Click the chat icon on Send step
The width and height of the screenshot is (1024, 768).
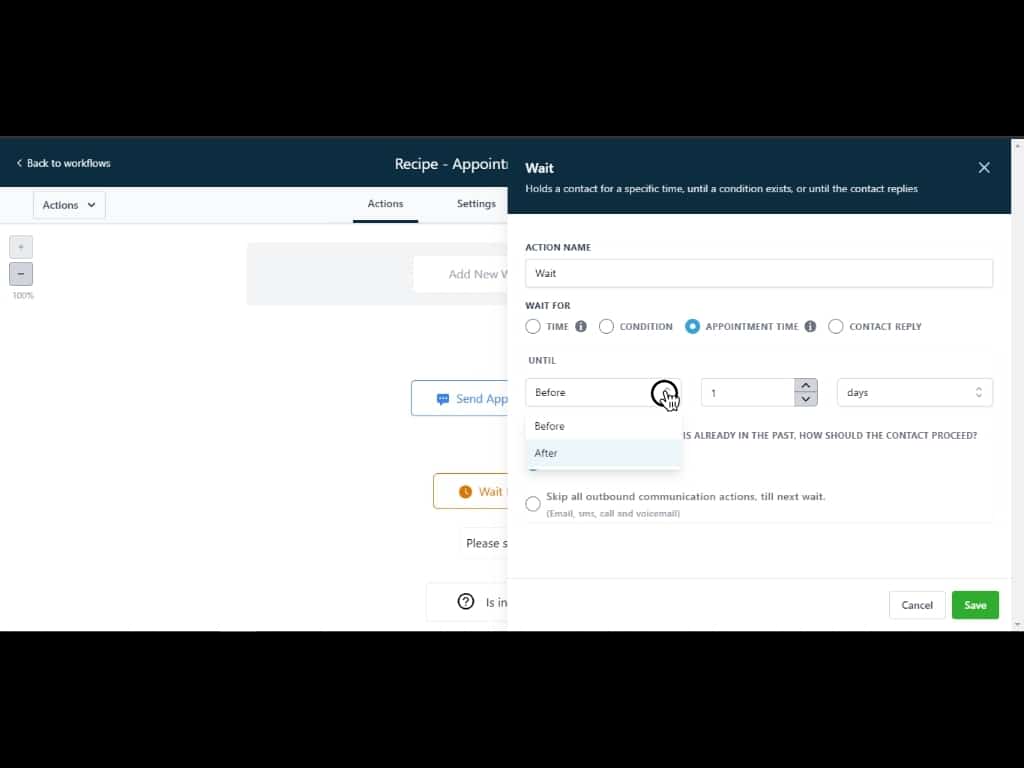[x=443, y=399]
